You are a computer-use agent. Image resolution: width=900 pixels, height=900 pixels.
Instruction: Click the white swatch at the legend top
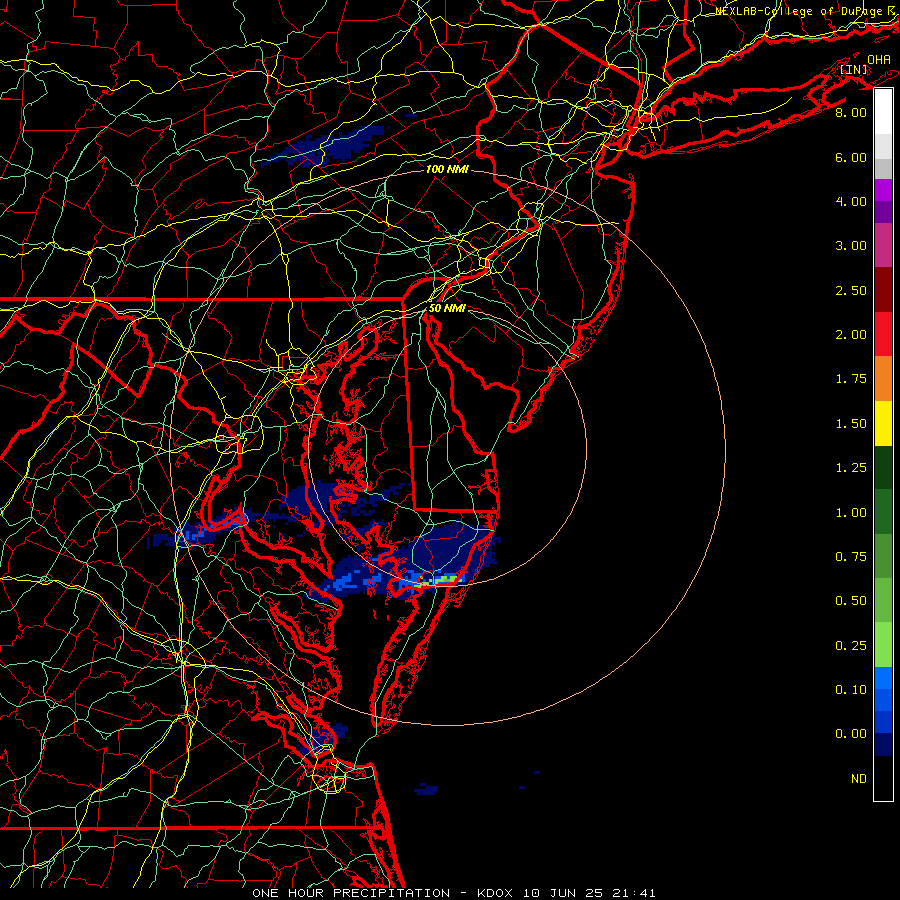pos(883,112)
